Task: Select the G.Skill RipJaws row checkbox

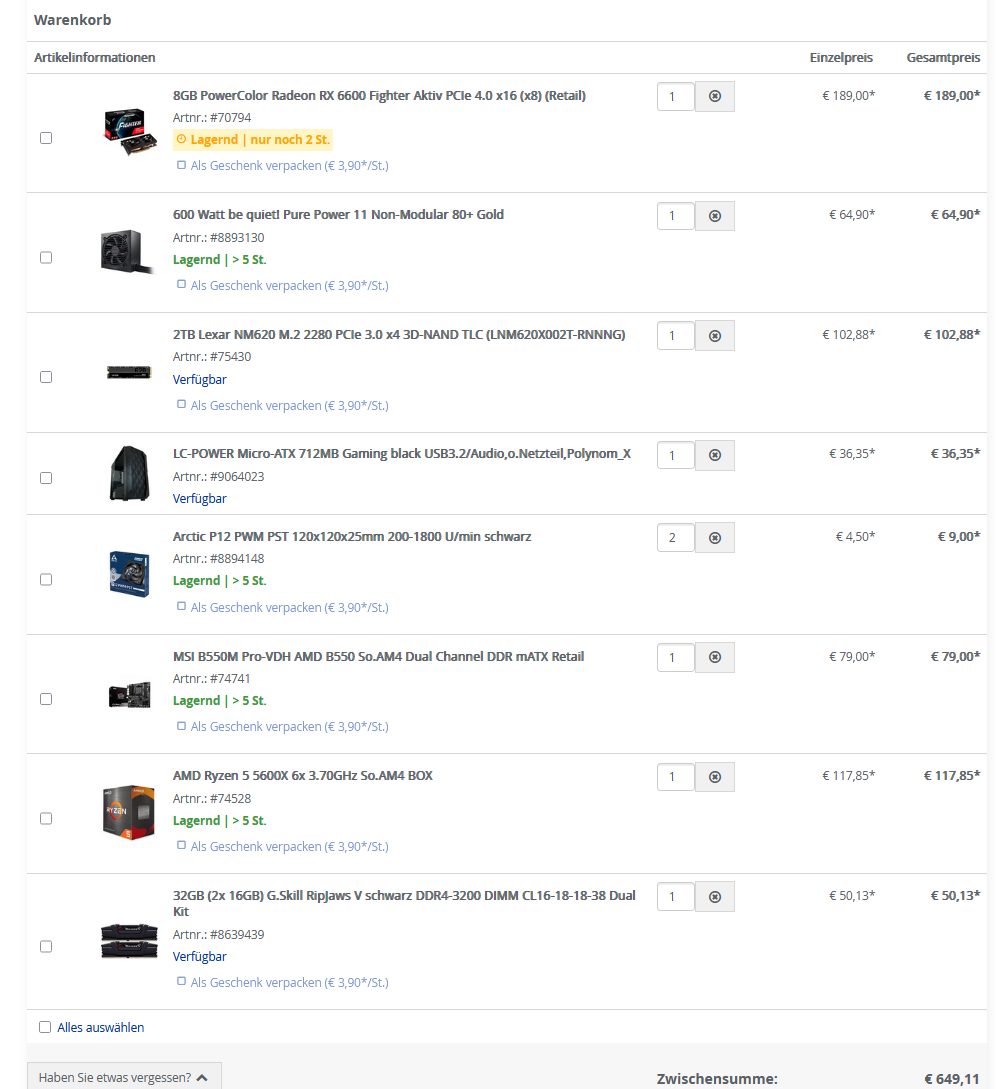Action: (46, 947)
